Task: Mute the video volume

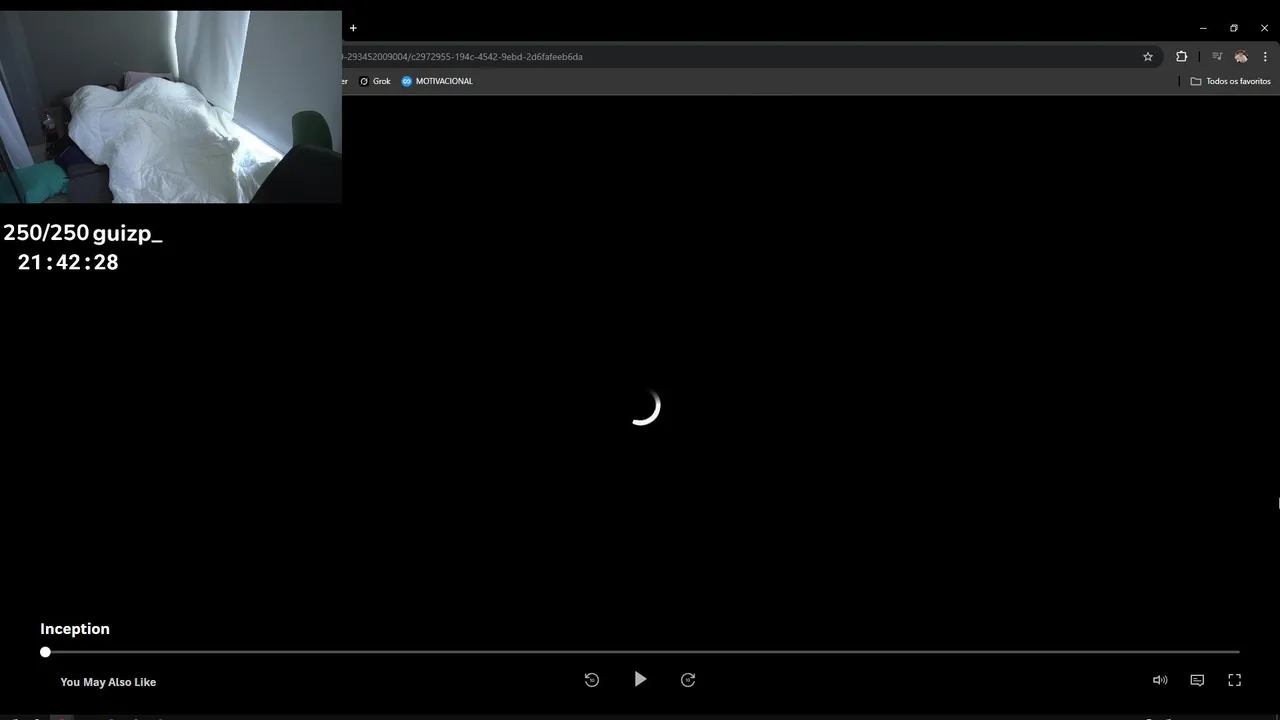Action: (1160, 680)
